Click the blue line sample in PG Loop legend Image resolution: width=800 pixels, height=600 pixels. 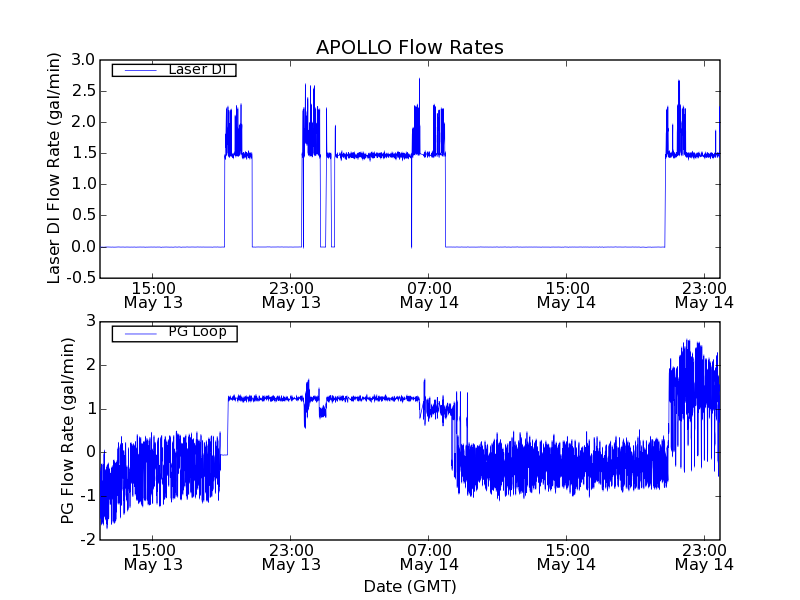141,334
